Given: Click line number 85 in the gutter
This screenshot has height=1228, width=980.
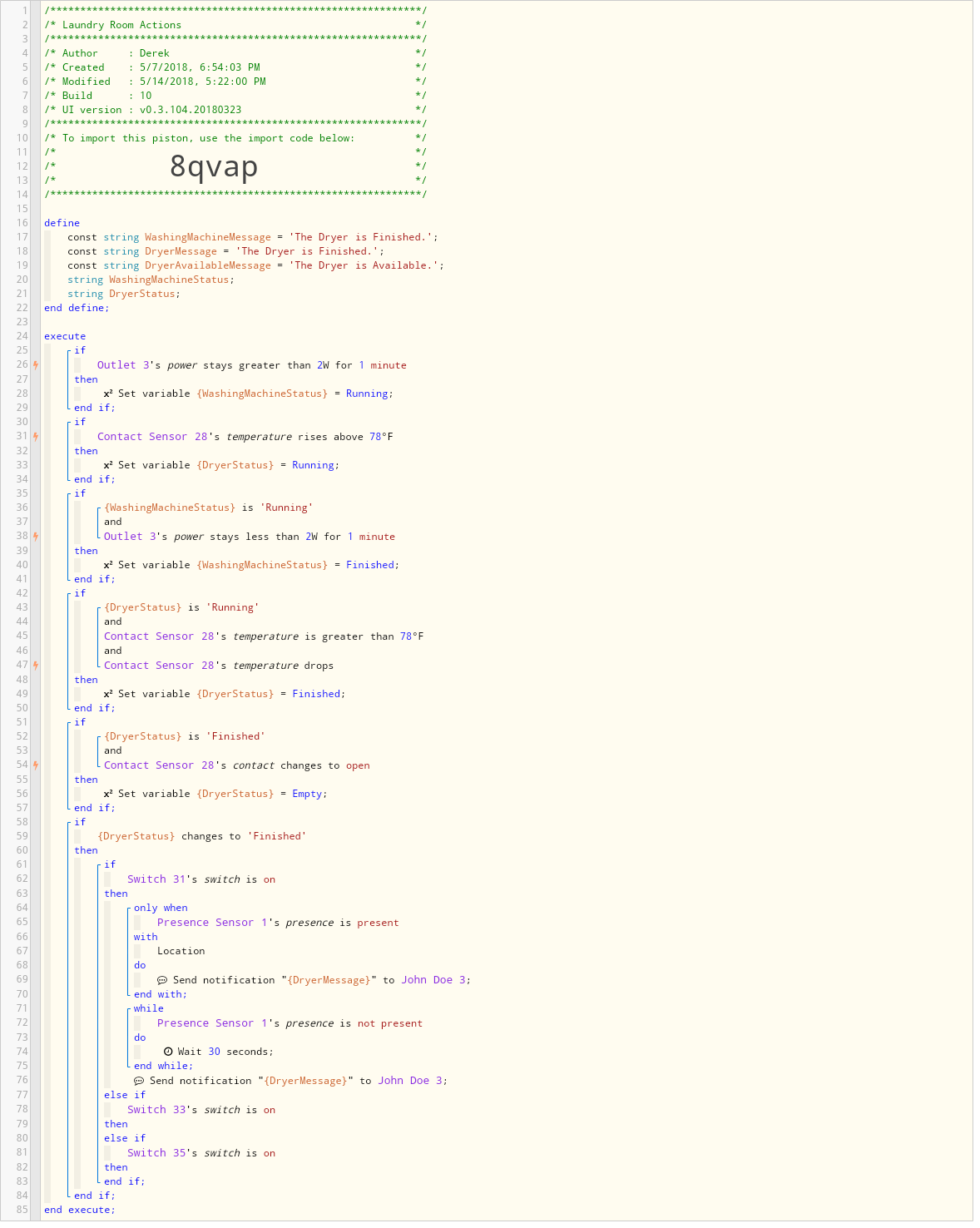Looking at the screenshot, I should (22, 1210).
